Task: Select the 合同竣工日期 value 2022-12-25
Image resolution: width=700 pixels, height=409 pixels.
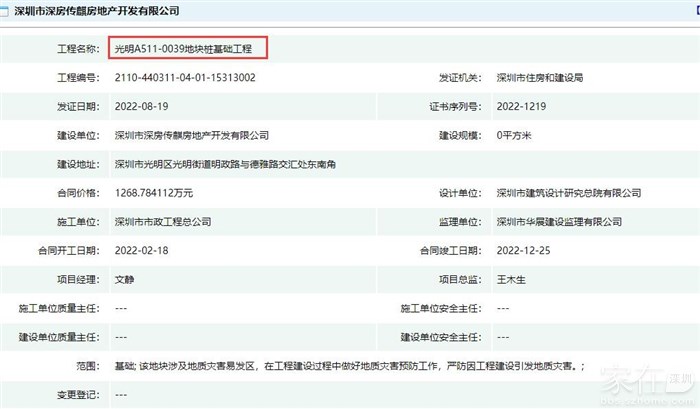Action: tap(522, 251)
